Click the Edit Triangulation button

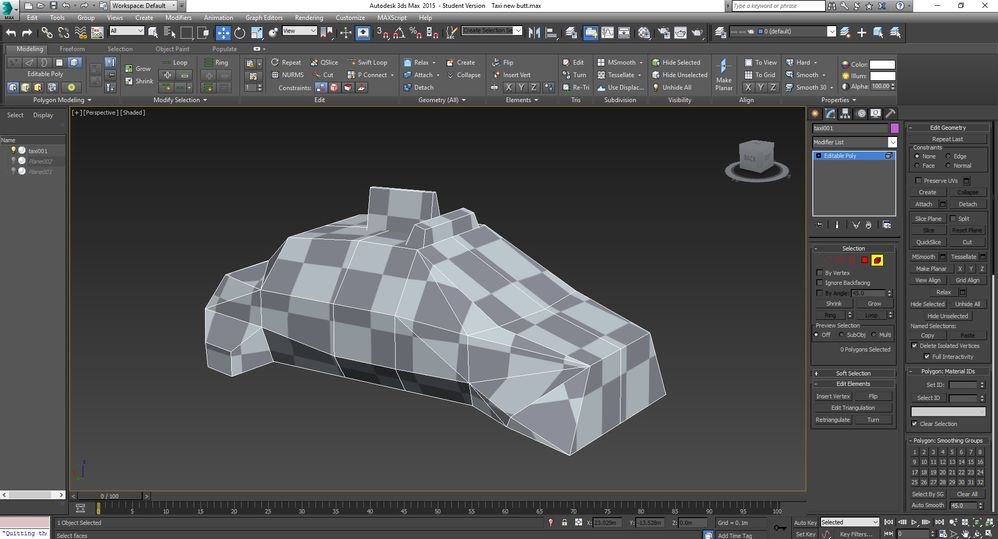tap(852, 407)
